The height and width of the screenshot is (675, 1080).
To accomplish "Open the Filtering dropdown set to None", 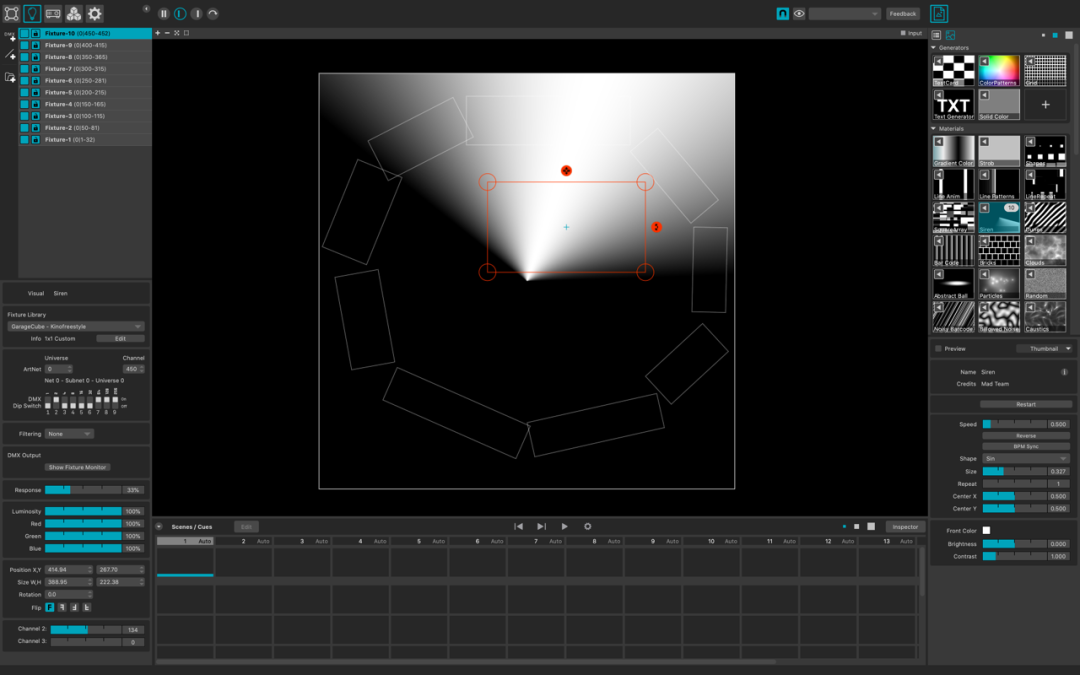I will (x=69, y=434).
